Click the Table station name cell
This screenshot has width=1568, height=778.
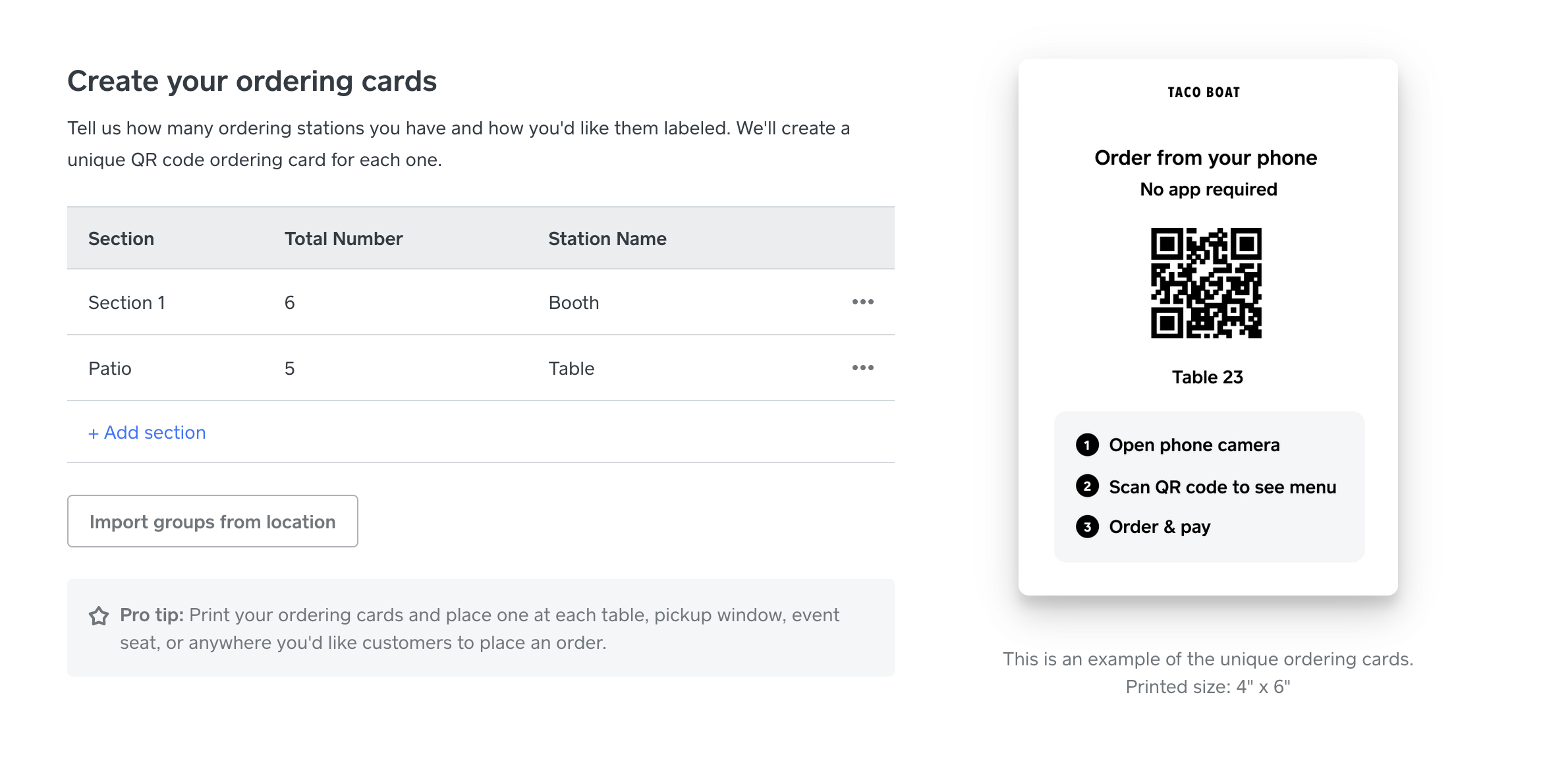(x=571, y=368)
